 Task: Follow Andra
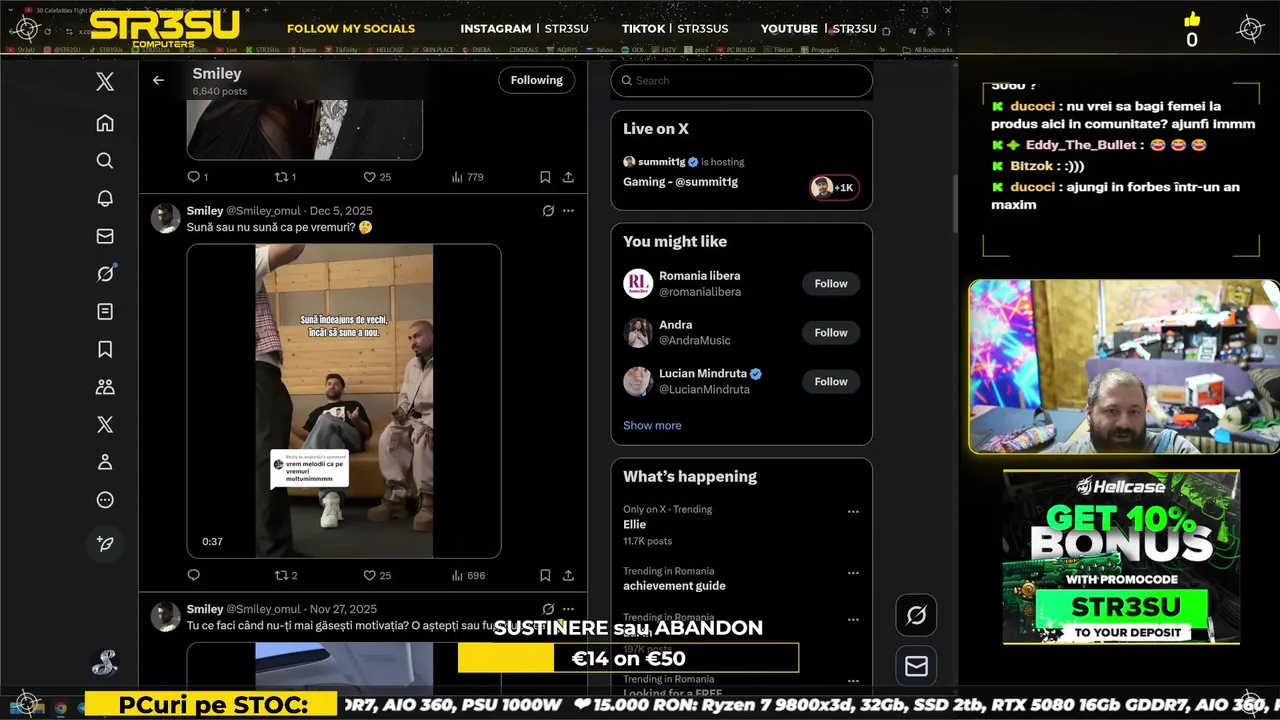pos(831,333)
